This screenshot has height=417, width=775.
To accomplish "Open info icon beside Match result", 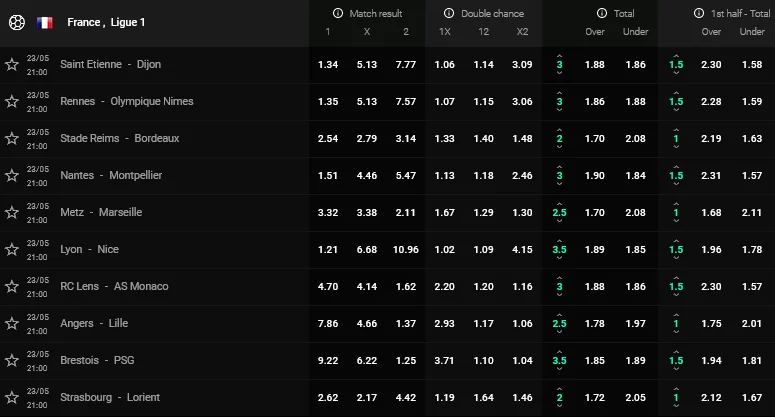I will tap(339, 14).
